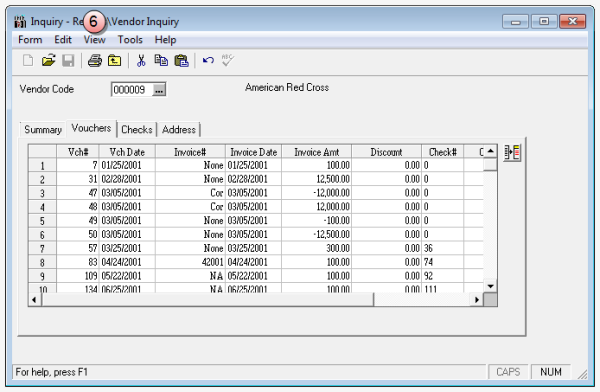Click the Copy toolbar icon
Screen dimensions: 600x392
[161, 60]
